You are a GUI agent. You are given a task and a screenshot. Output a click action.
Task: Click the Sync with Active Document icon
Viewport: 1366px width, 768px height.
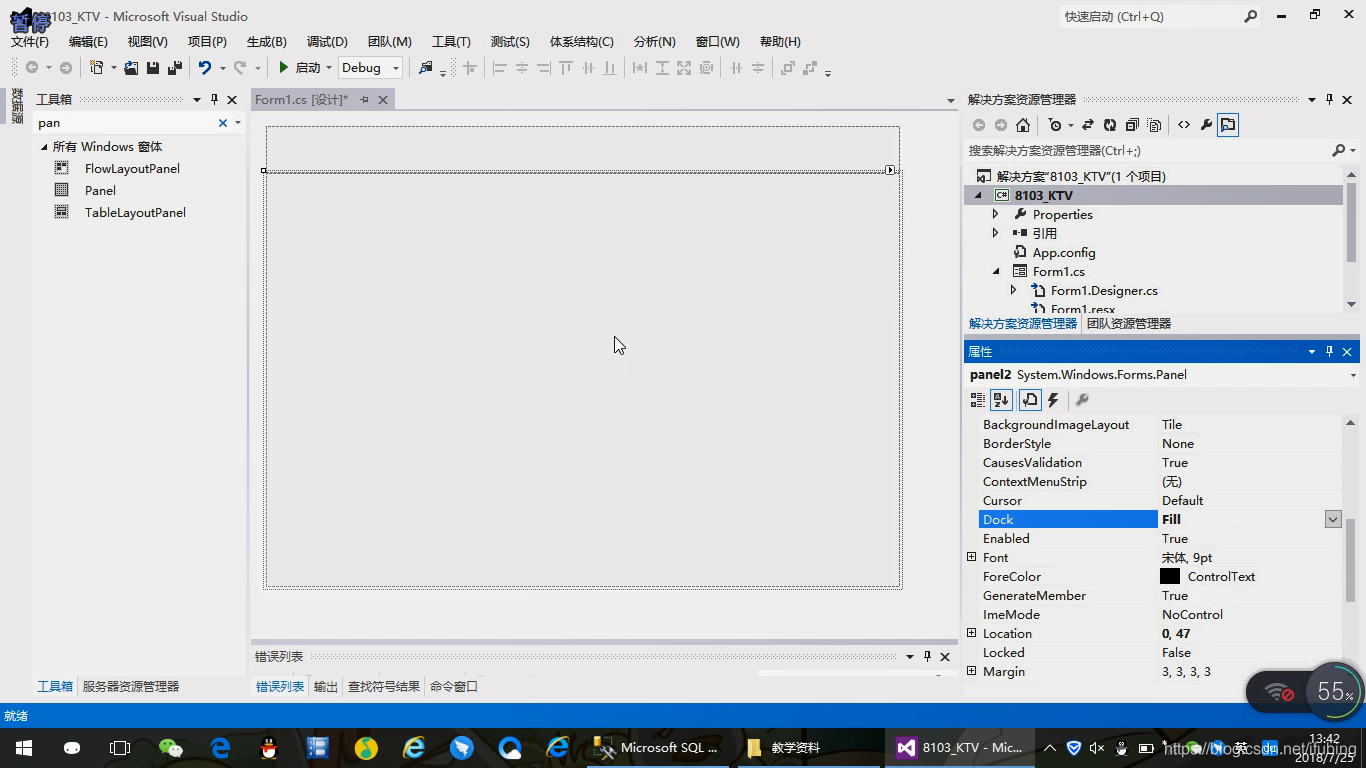click(x=1088, y=125)
